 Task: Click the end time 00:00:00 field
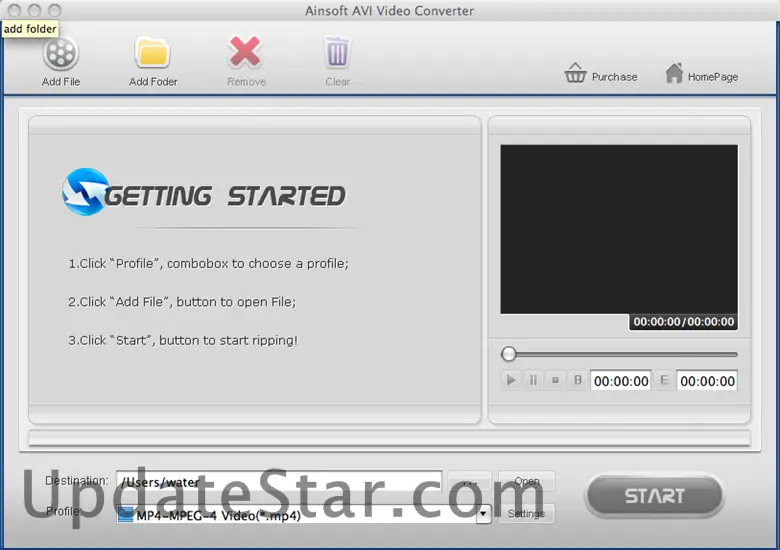coord(707,381)
